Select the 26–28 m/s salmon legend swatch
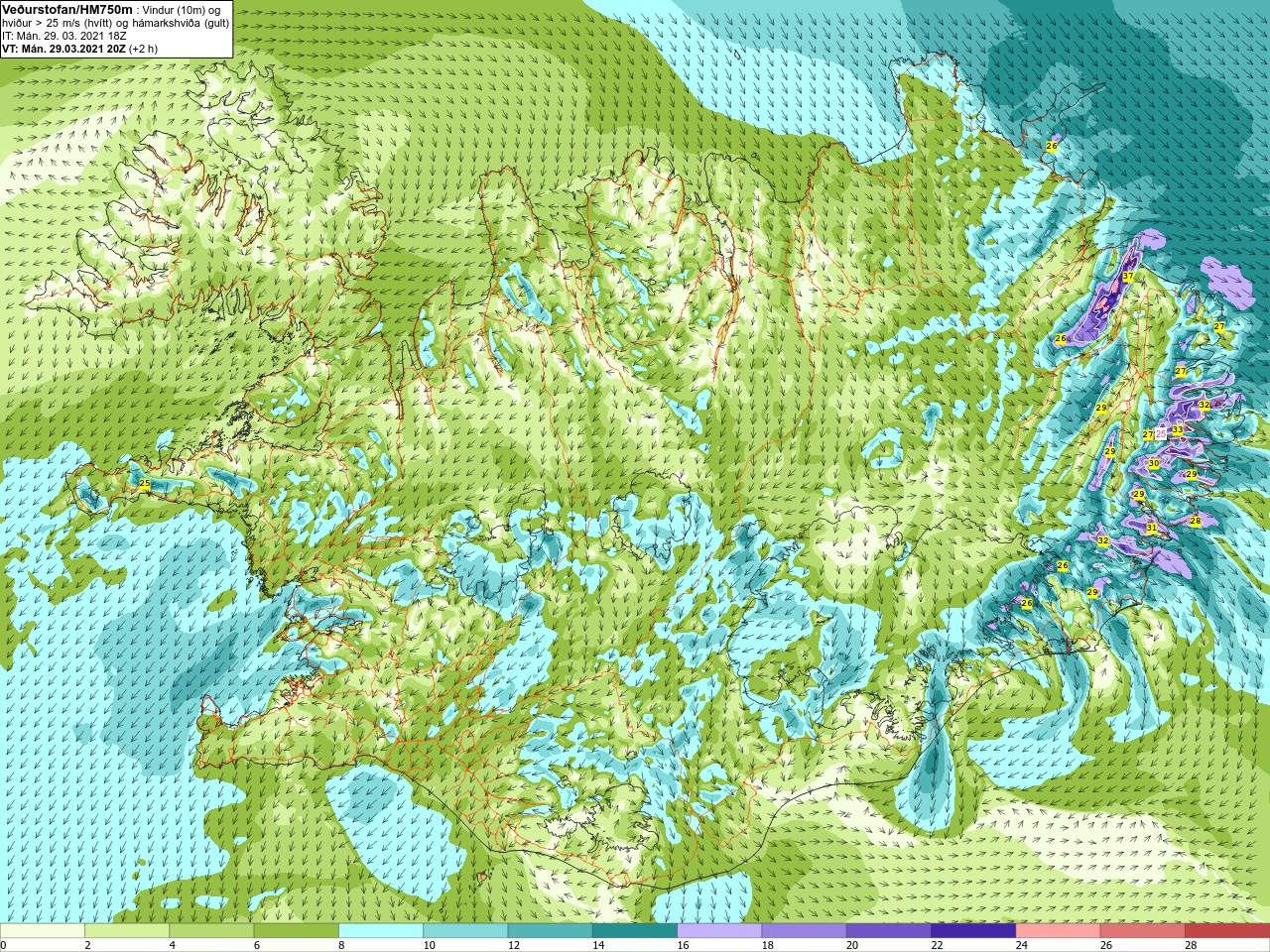This screenshot has height=952, width=1270. (1142, 930)
